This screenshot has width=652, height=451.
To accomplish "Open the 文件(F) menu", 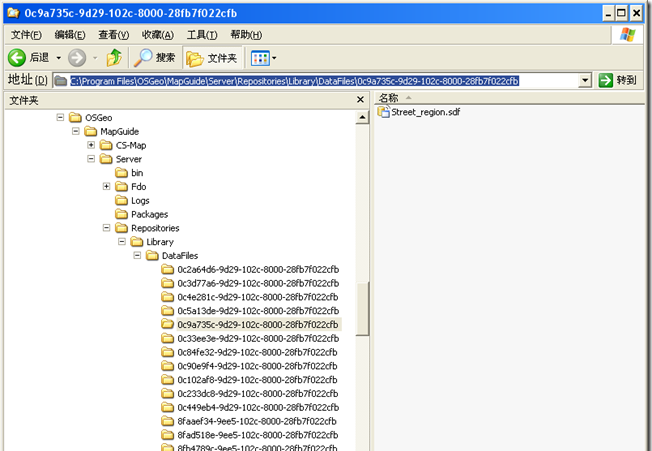I will (x=26, y=35).
